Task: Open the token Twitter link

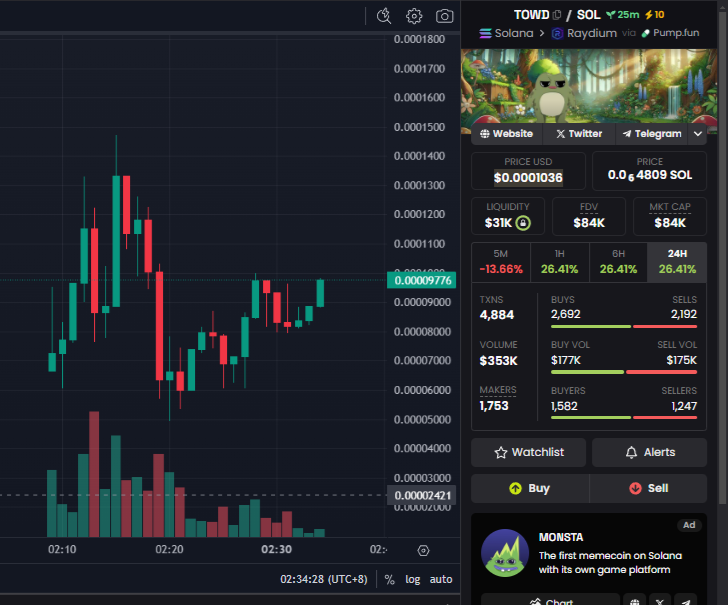Action: [x=579, y=134]
